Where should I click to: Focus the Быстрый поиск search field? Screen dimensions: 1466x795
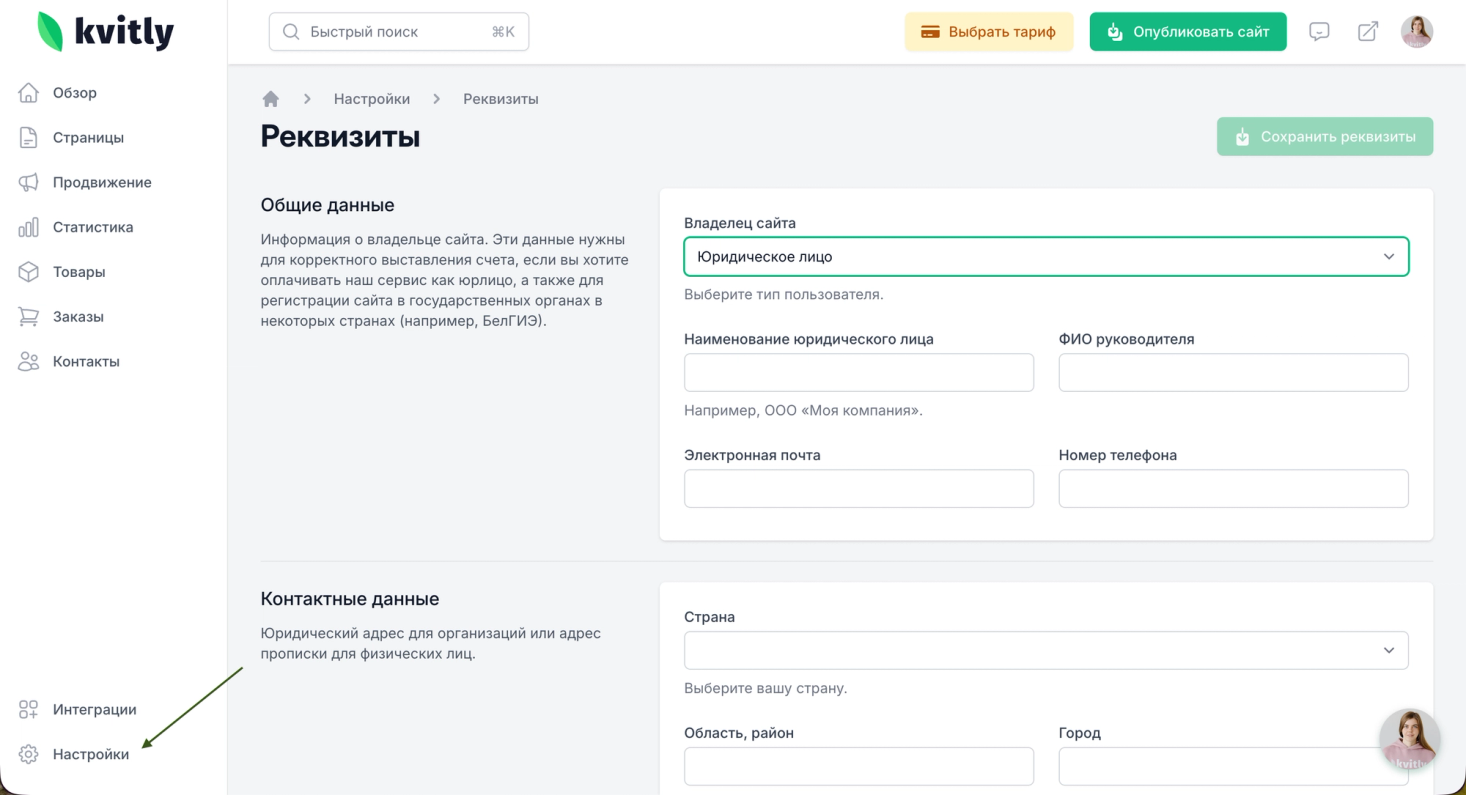tap(399, 32)
